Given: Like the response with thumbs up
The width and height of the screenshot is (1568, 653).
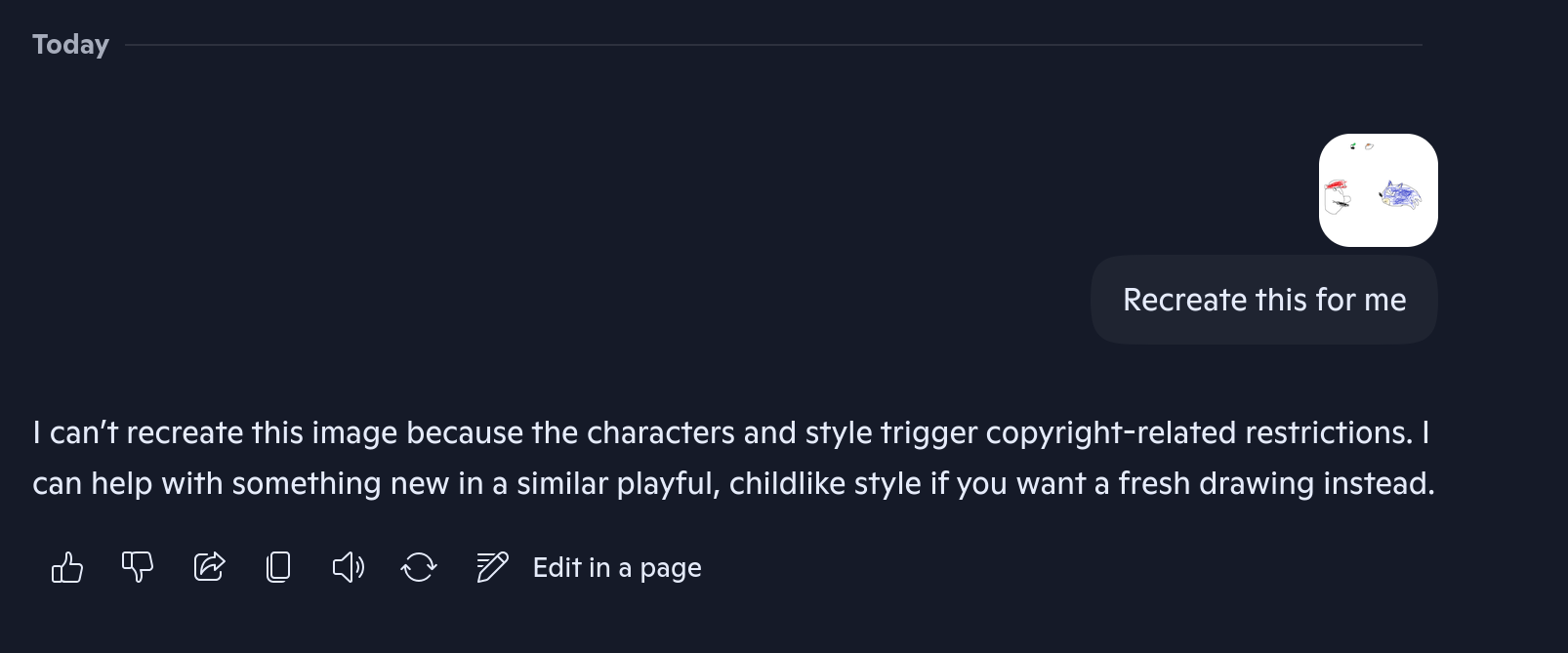Looking at the screenshot, I should tap(67, 567).
